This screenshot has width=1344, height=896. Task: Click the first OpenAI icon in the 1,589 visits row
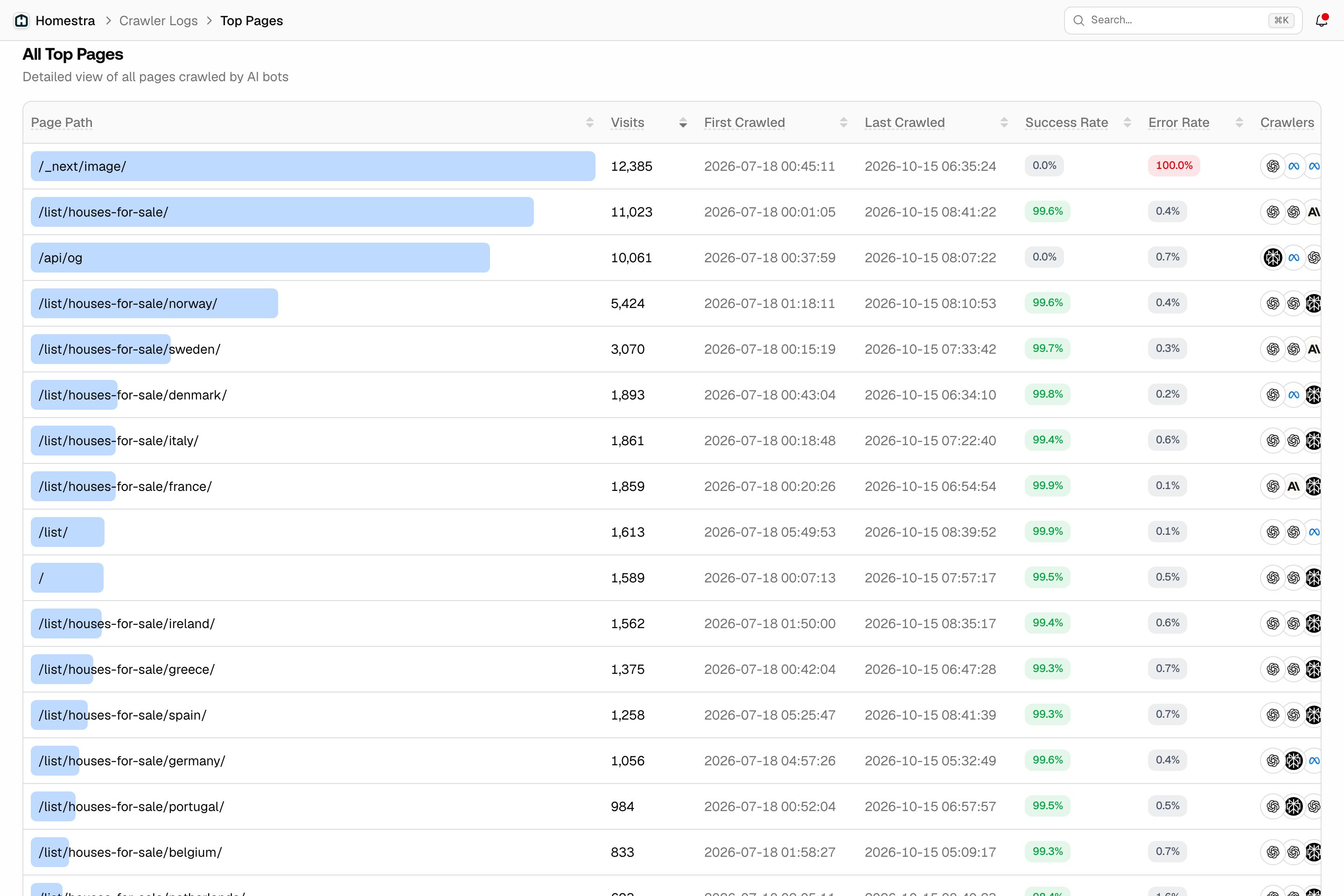tap(1273, 578)
